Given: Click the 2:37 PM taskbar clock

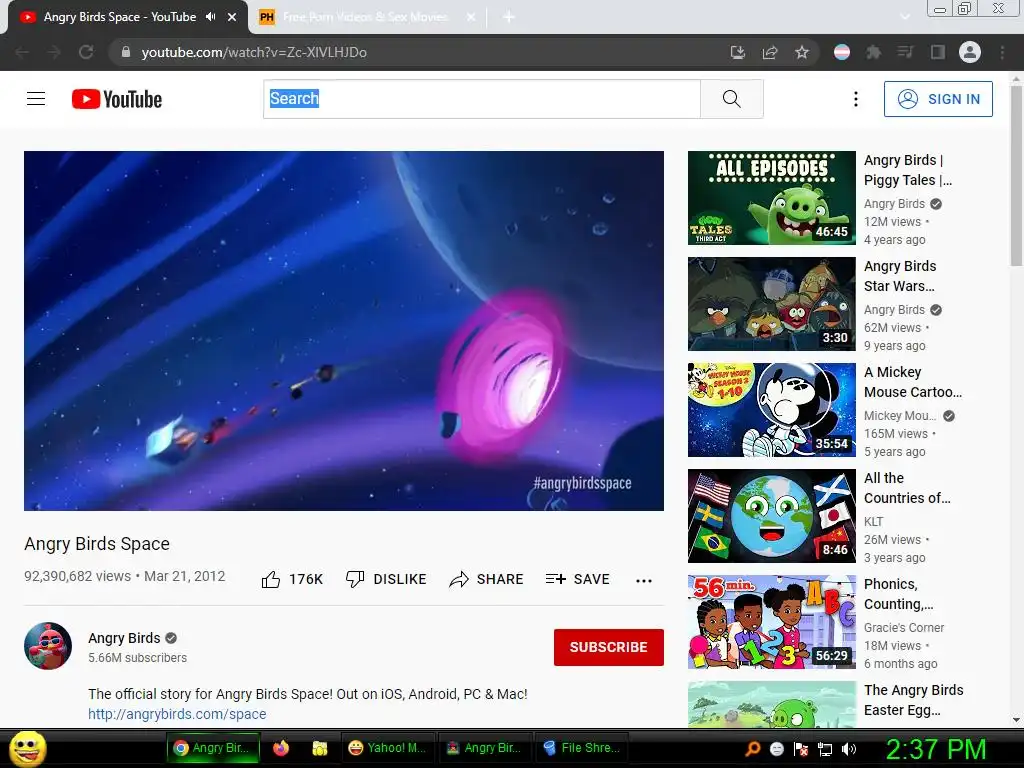Looking at the screenshot, I should tap(935, 749).
